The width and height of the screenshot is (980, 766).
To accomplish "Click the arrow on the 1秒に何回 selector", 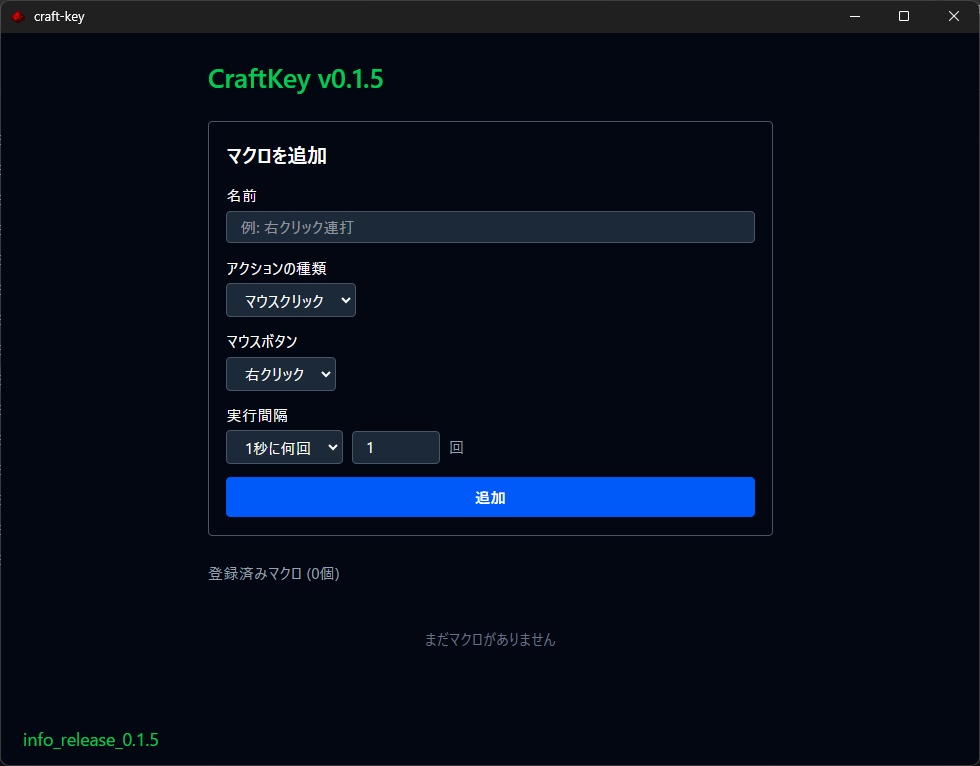I will tap(332, 447).
